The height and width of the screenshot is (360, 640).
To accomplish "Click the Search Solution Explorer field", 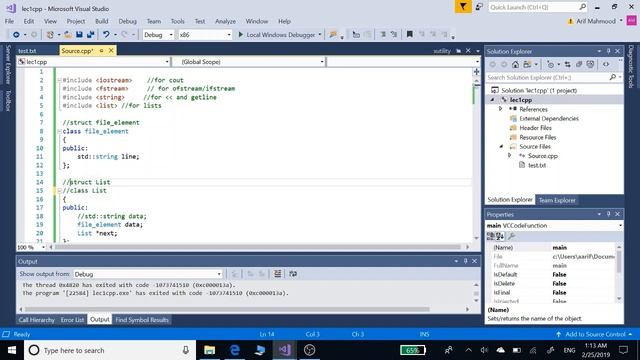I will click(x=554, y=78).
